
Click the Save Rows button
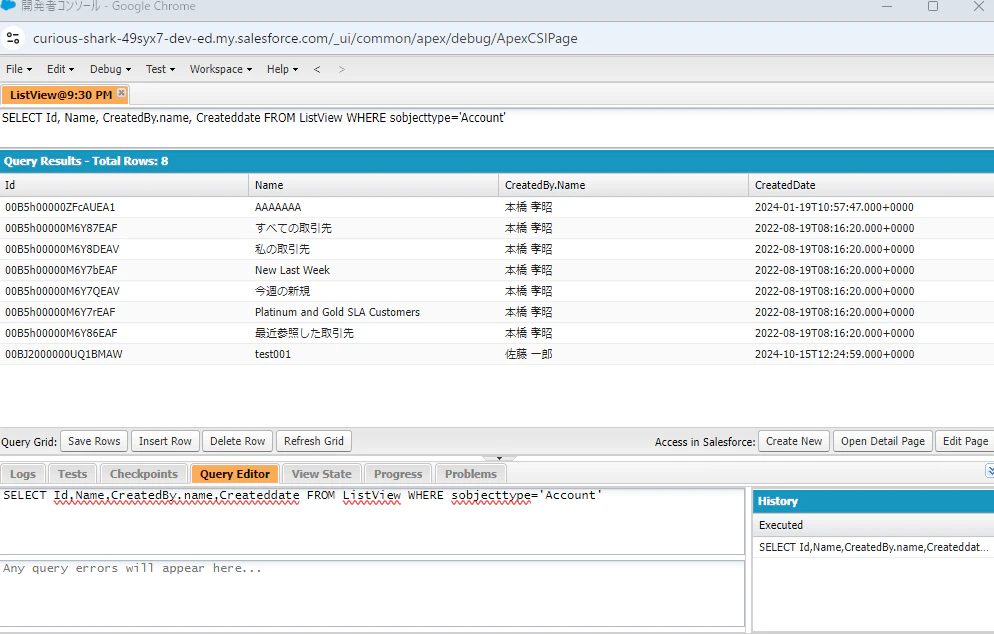coord(94,441)
